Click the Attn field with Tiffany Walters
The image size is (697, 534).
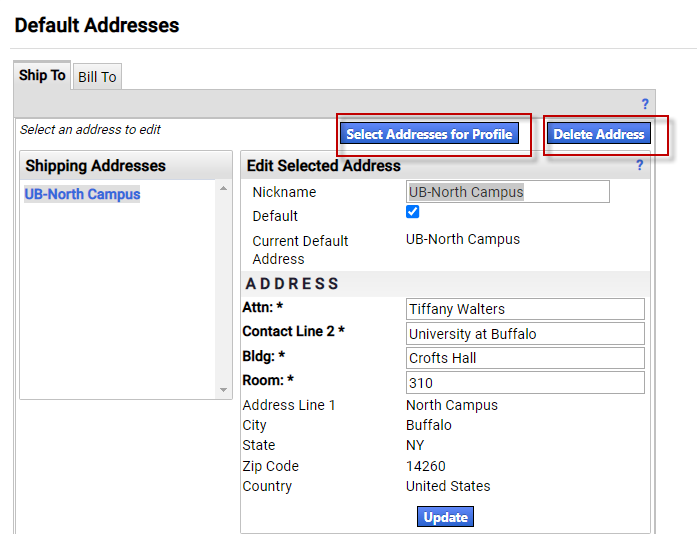[525, 309]
